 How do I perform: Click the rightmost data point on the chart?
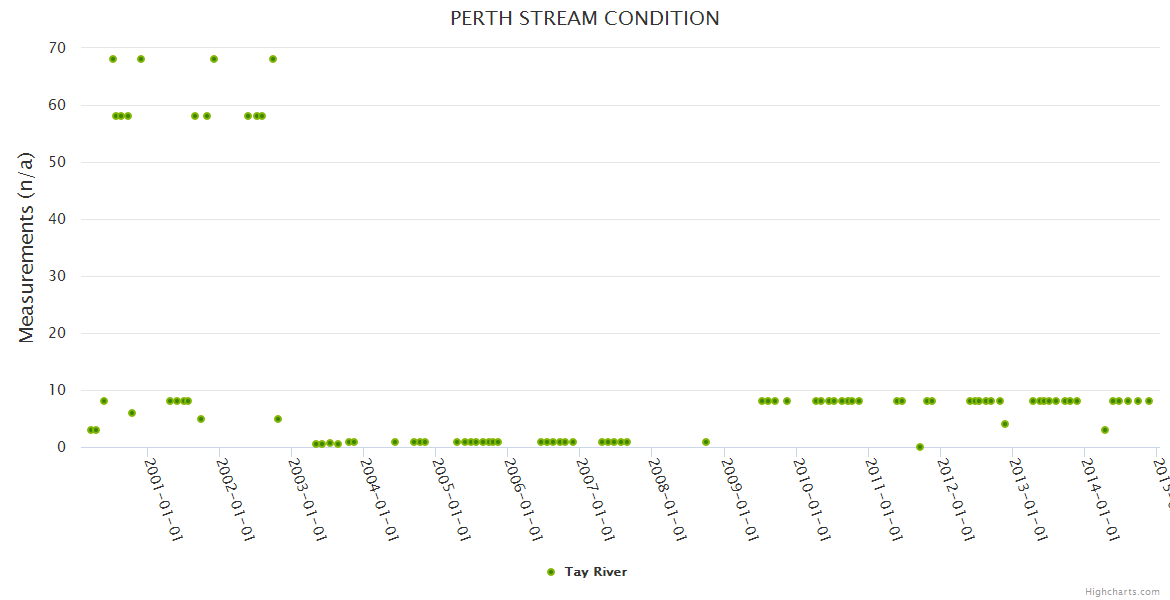1149,401
